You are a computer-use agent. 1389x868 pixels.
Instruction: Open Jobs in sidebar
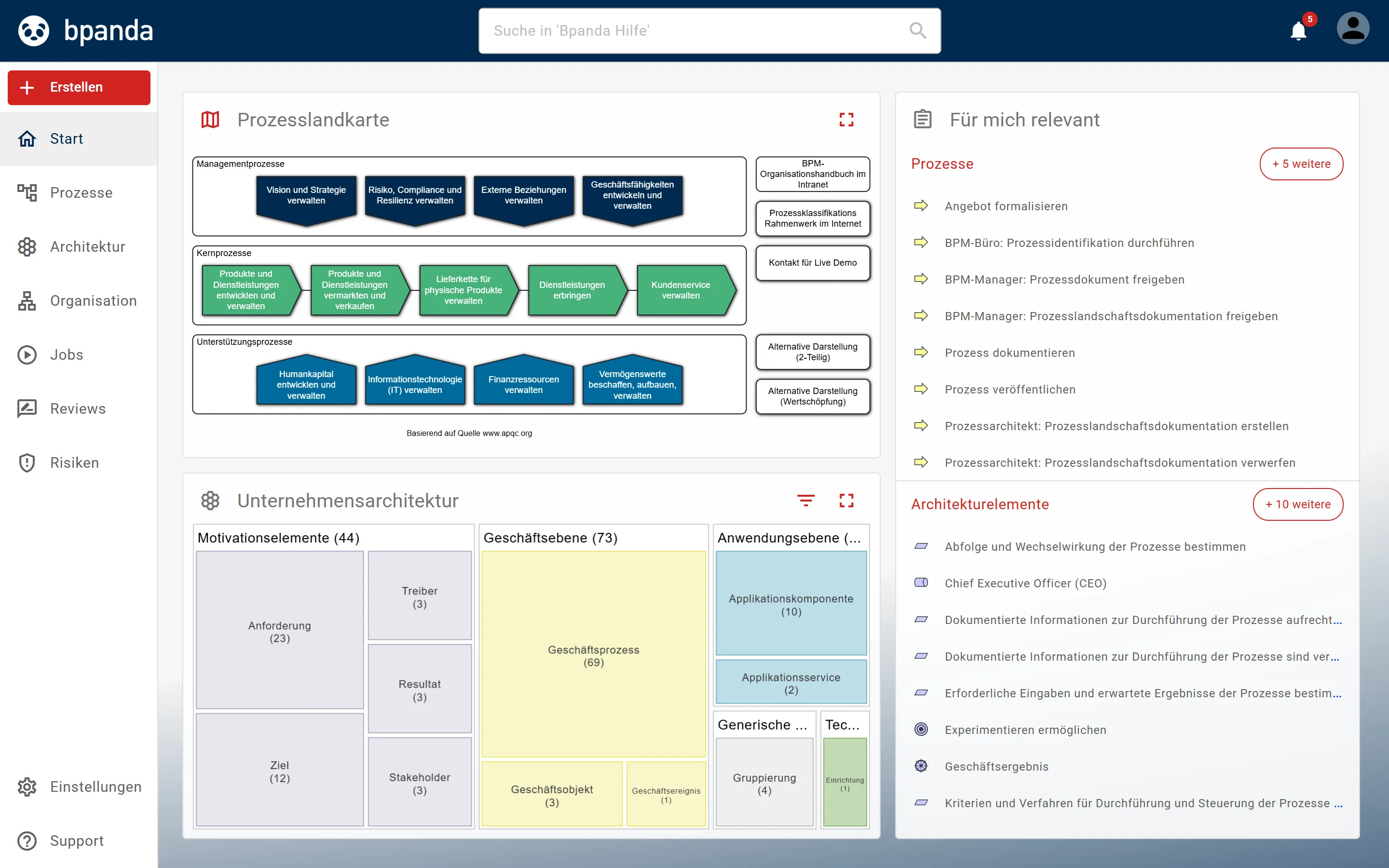pos(79,354)
